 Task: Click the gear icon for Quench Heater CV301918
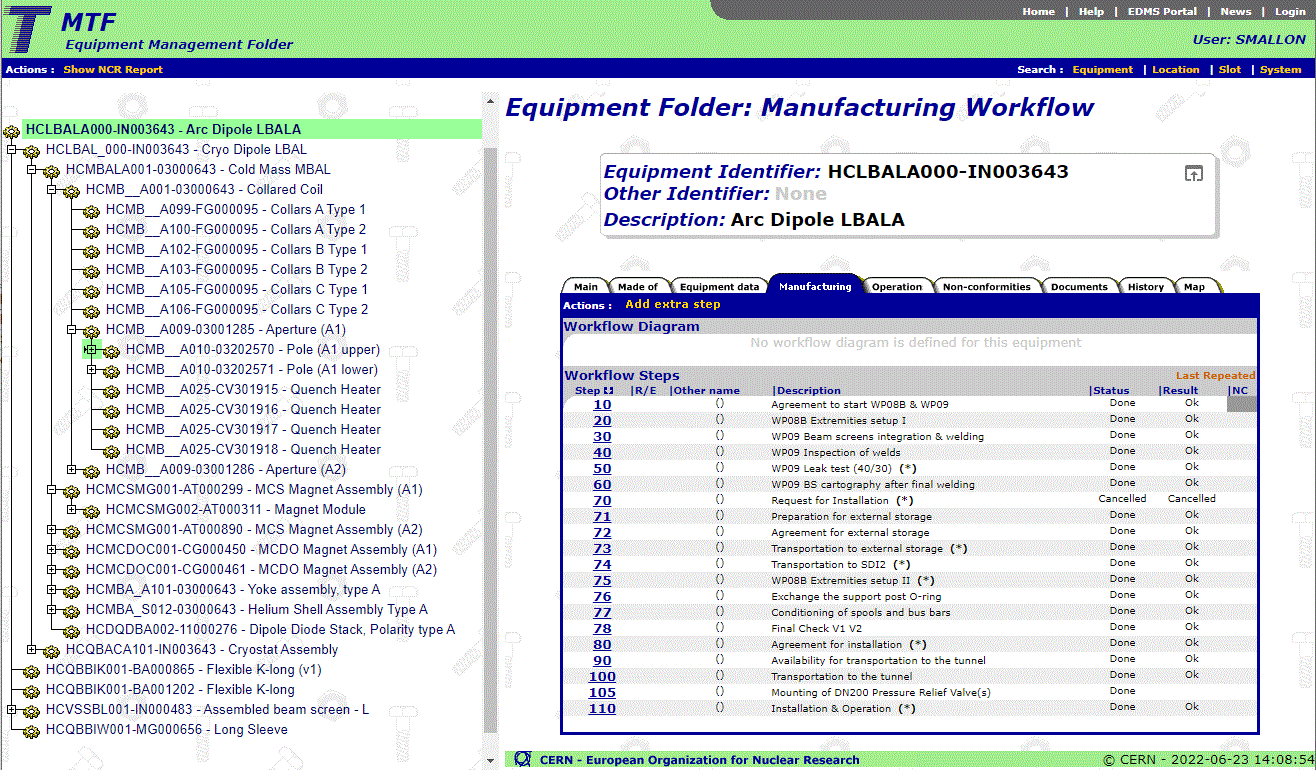coord(112,451)
